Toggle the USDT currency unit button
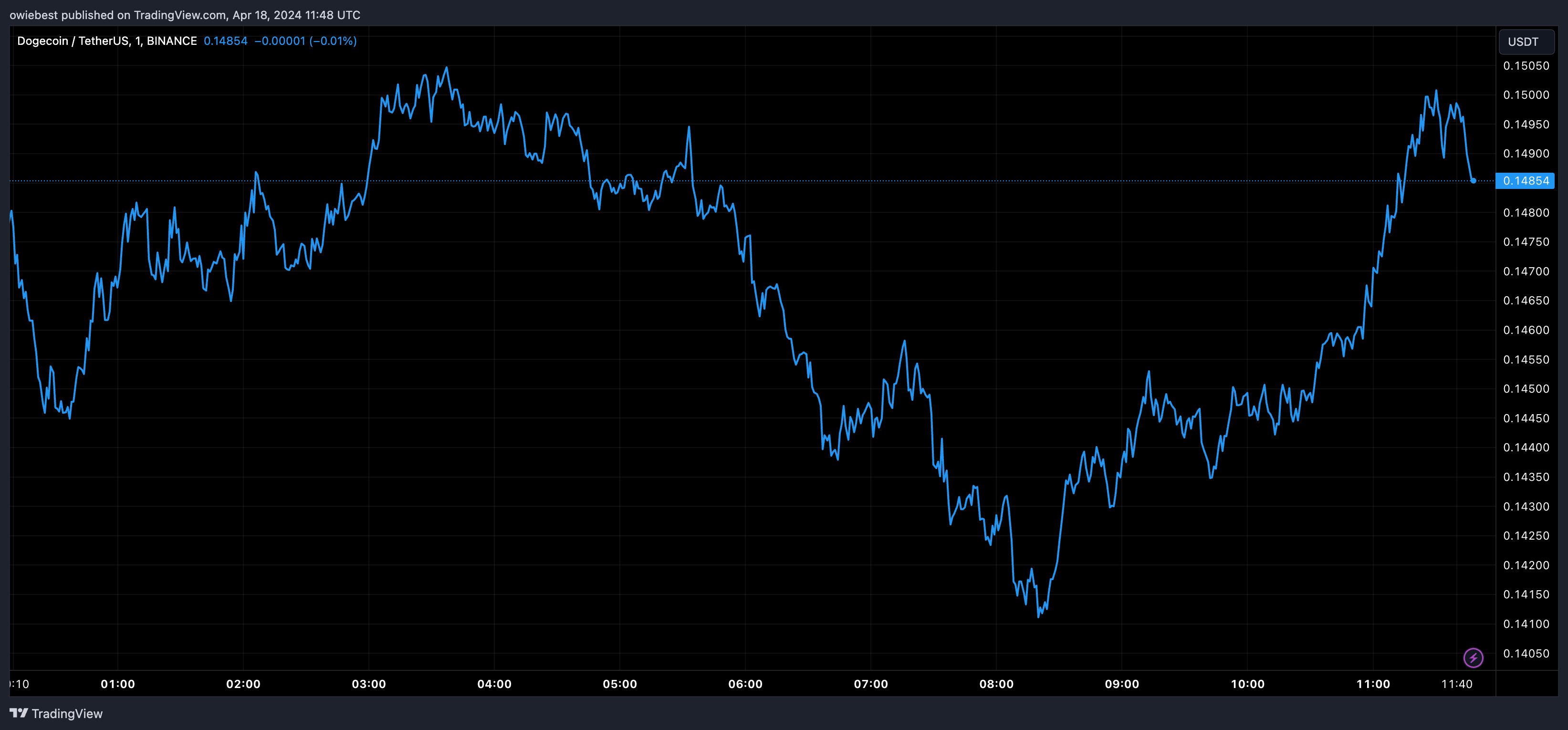Image resolution: width=1568 pixels, height=730 pixels. point(1524,42)
